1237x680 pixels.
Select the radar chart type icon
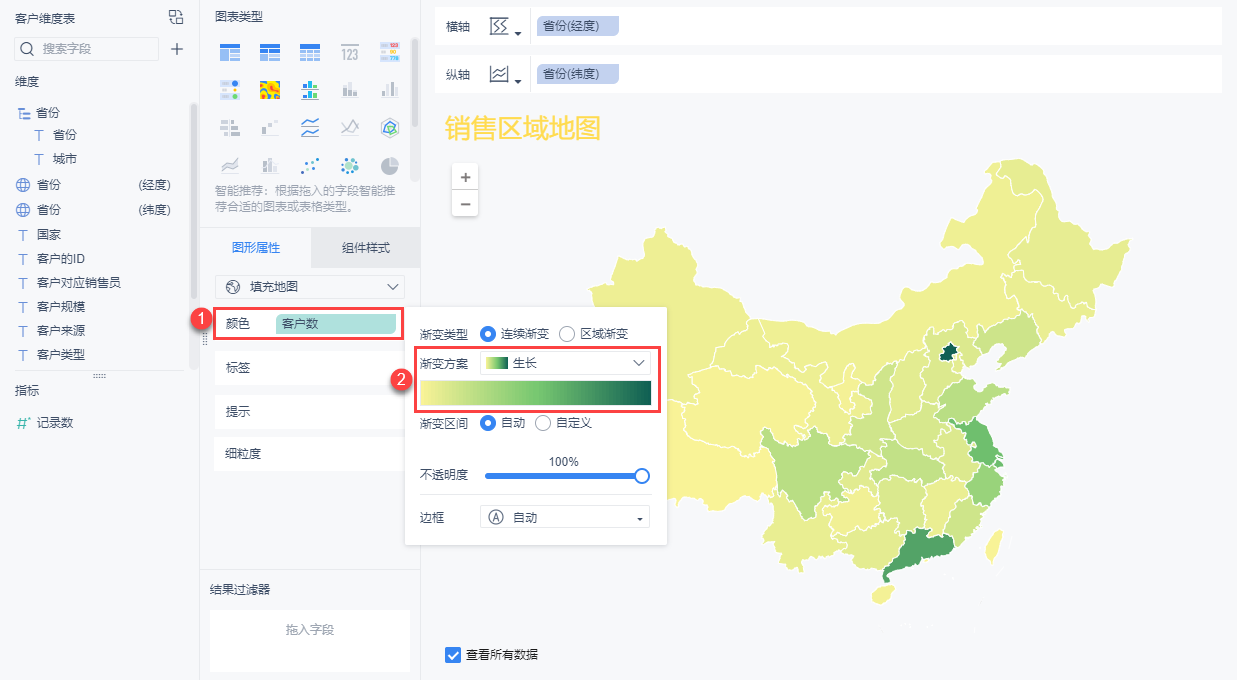point(389,127)
